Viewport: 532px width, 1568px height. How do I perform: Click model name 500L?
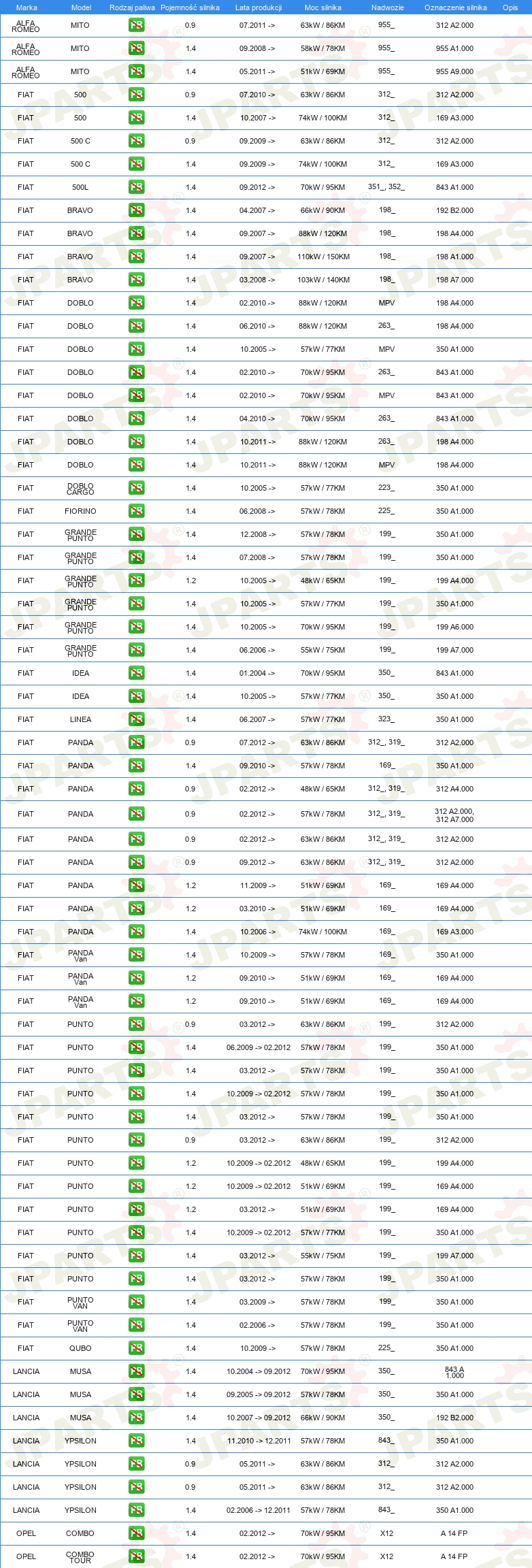80,187
